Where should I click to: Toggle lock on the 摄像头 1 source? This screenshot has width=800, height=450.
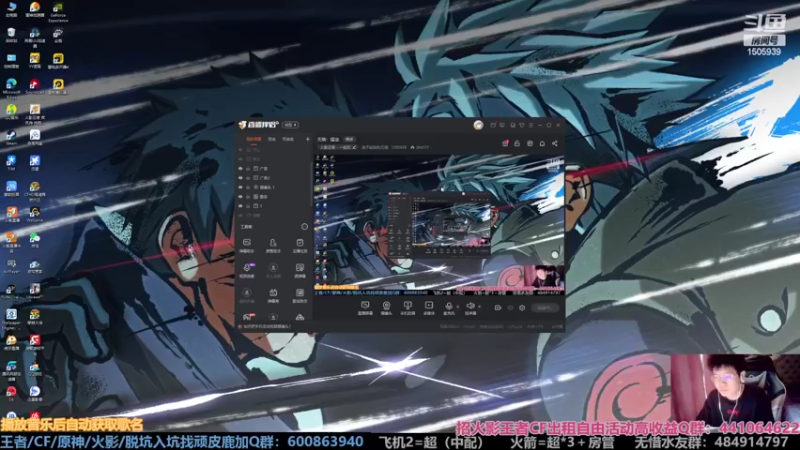tap(248, 187)
